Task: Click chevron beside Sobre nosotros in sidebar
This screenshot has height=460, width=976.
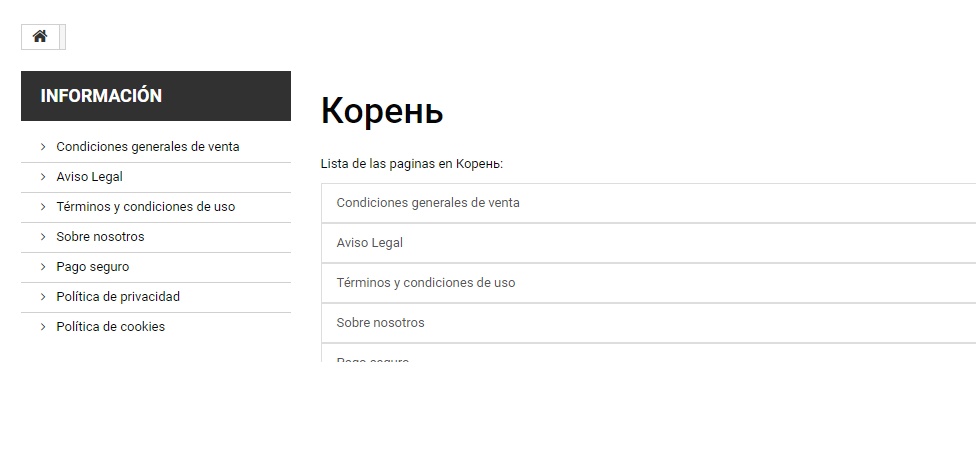Action: tap(43, 237)
